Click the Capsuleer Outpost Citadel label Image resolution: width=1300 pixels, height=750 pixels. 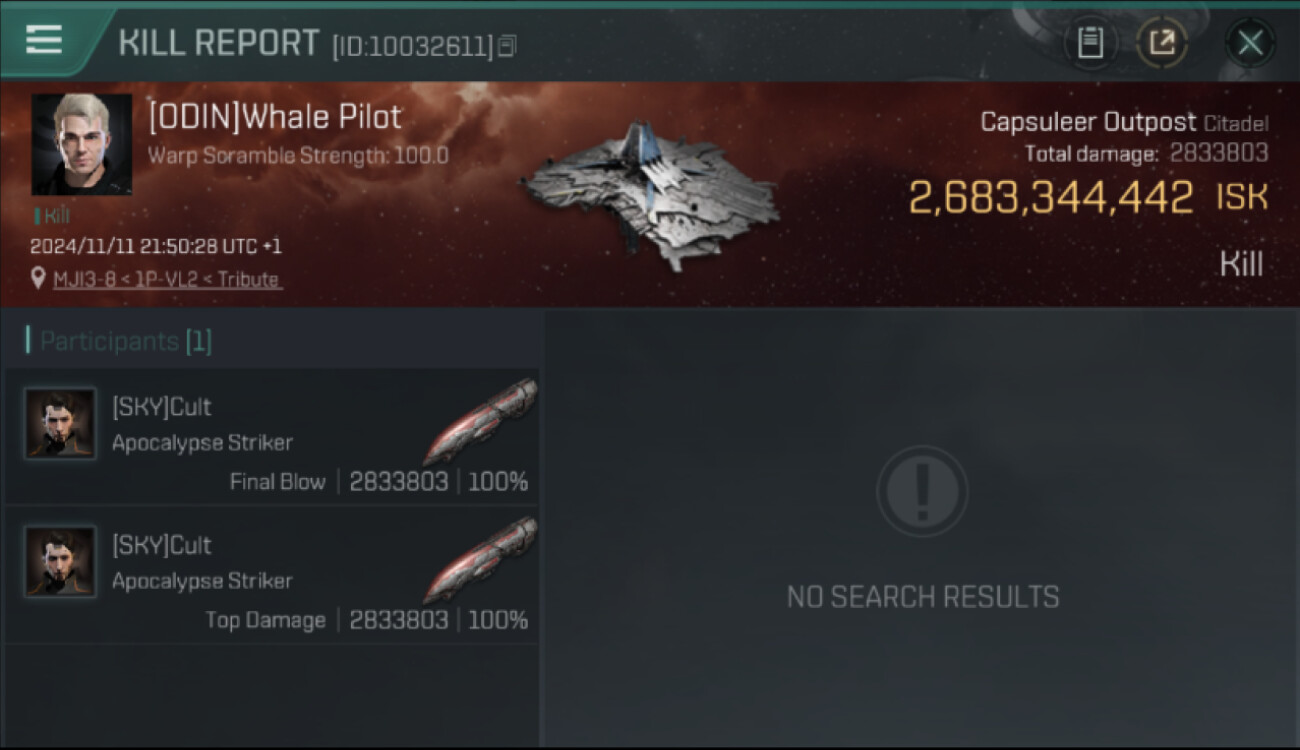(x=1124, y=123)
